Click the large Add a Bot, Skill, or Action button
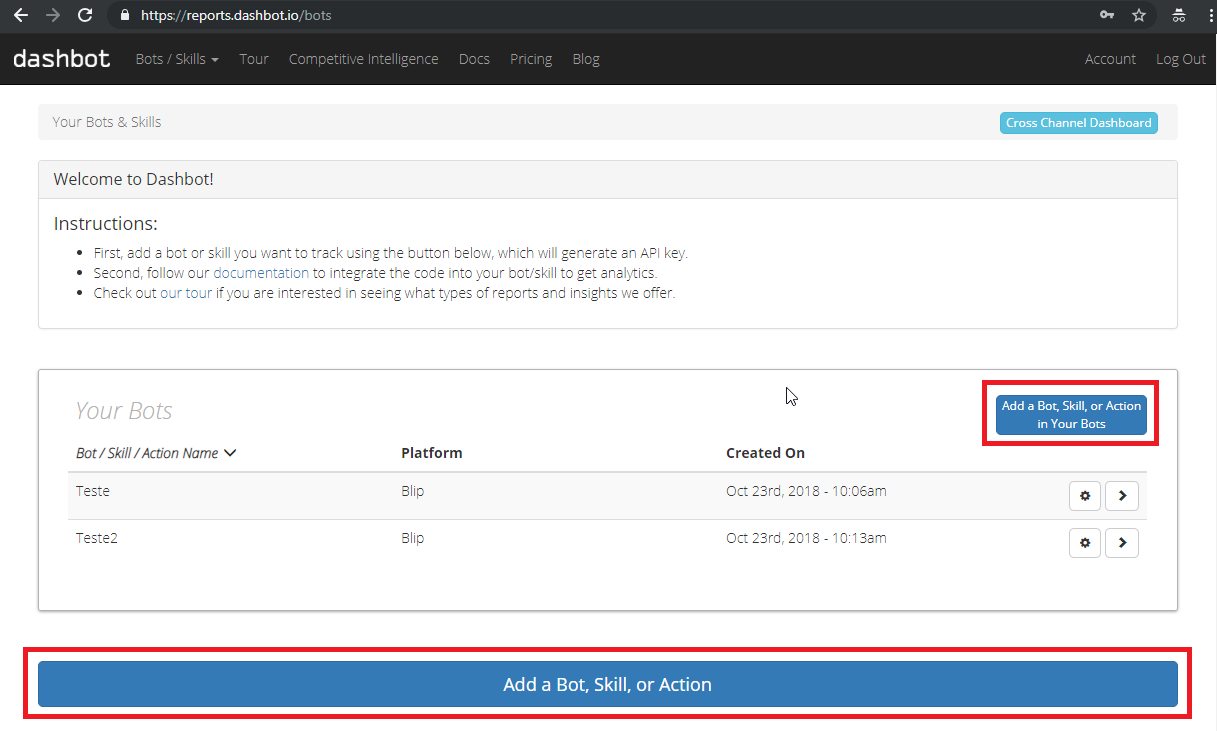Screen dimensions: 1217x731 tap(608, 685)
